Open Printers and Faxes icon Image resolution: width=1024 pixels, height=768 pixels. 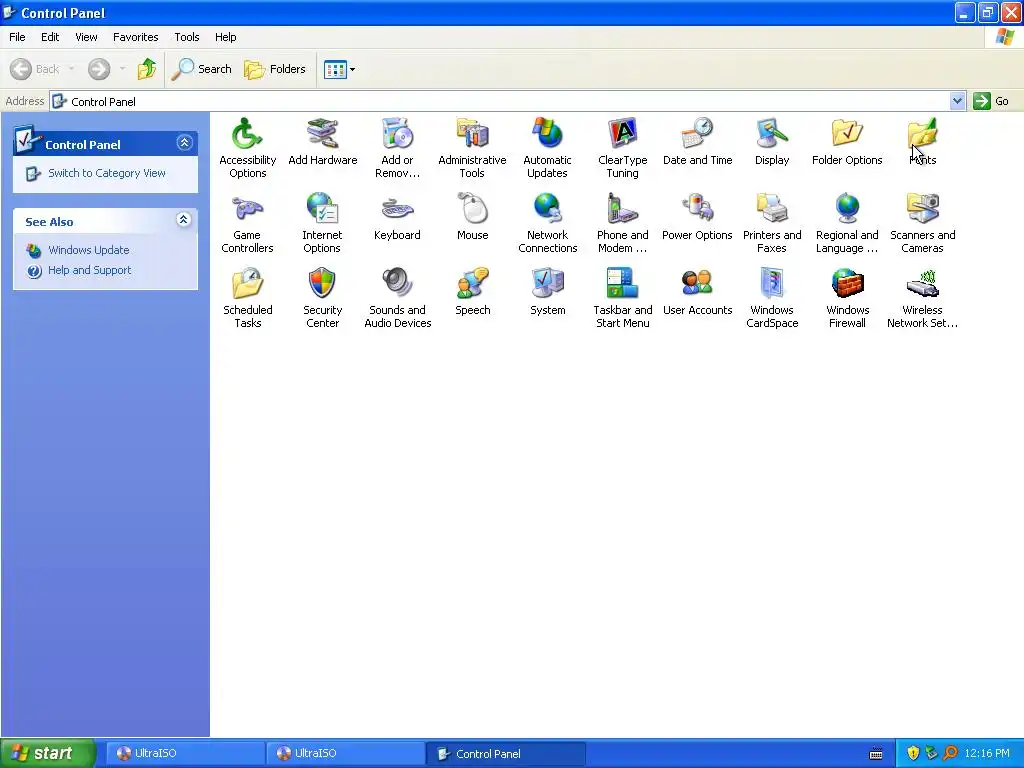772,209
